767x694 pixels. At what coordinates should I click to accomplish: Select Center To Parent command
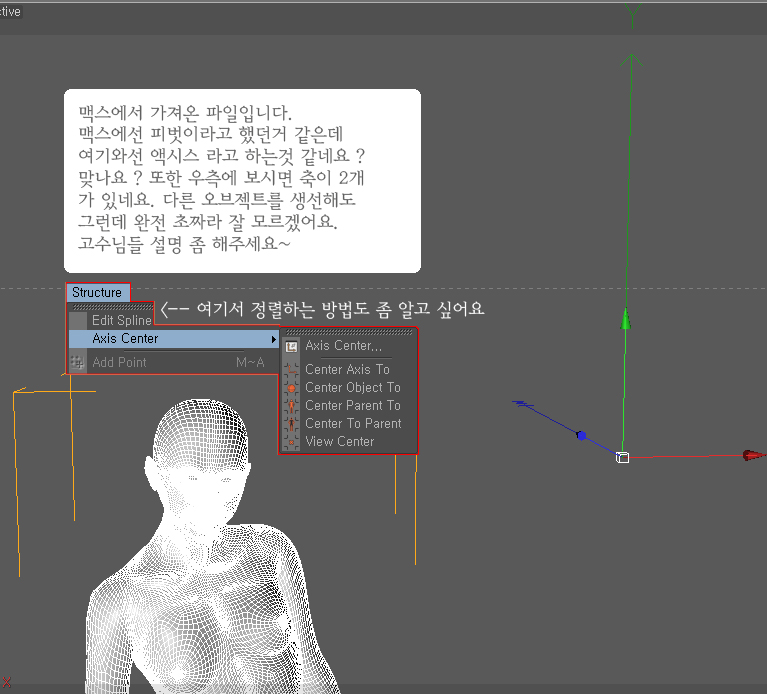pyautogui.click(x=349, y=424)
